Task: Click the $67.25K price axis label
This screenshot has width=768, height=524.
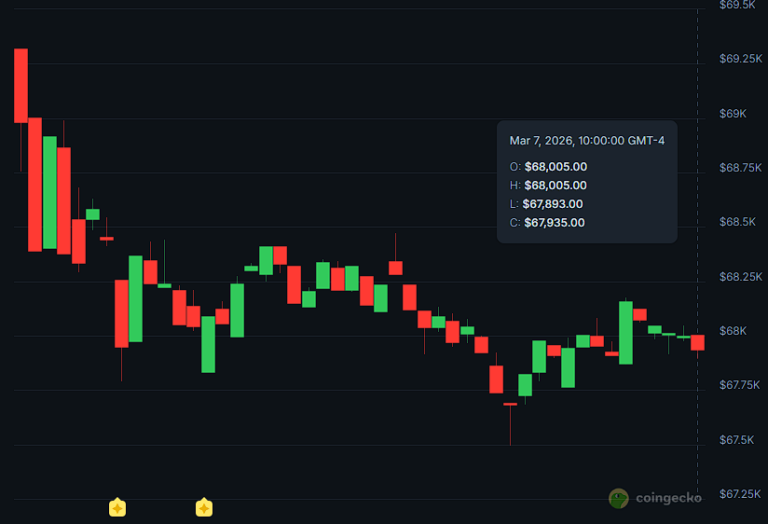Action: 741,493
